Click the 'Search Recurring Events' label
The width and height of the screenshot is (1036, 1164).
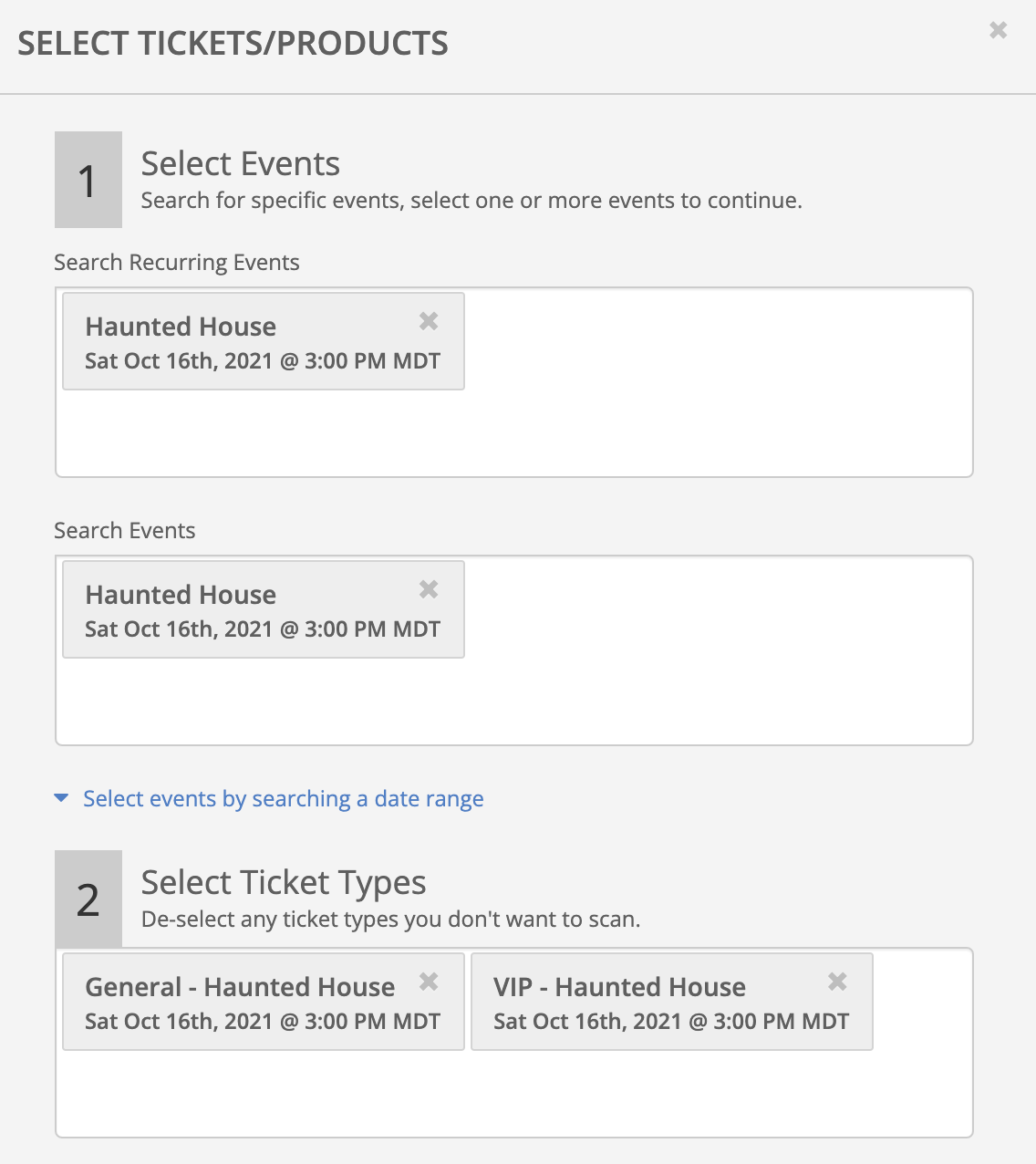[x=177, y=263]
